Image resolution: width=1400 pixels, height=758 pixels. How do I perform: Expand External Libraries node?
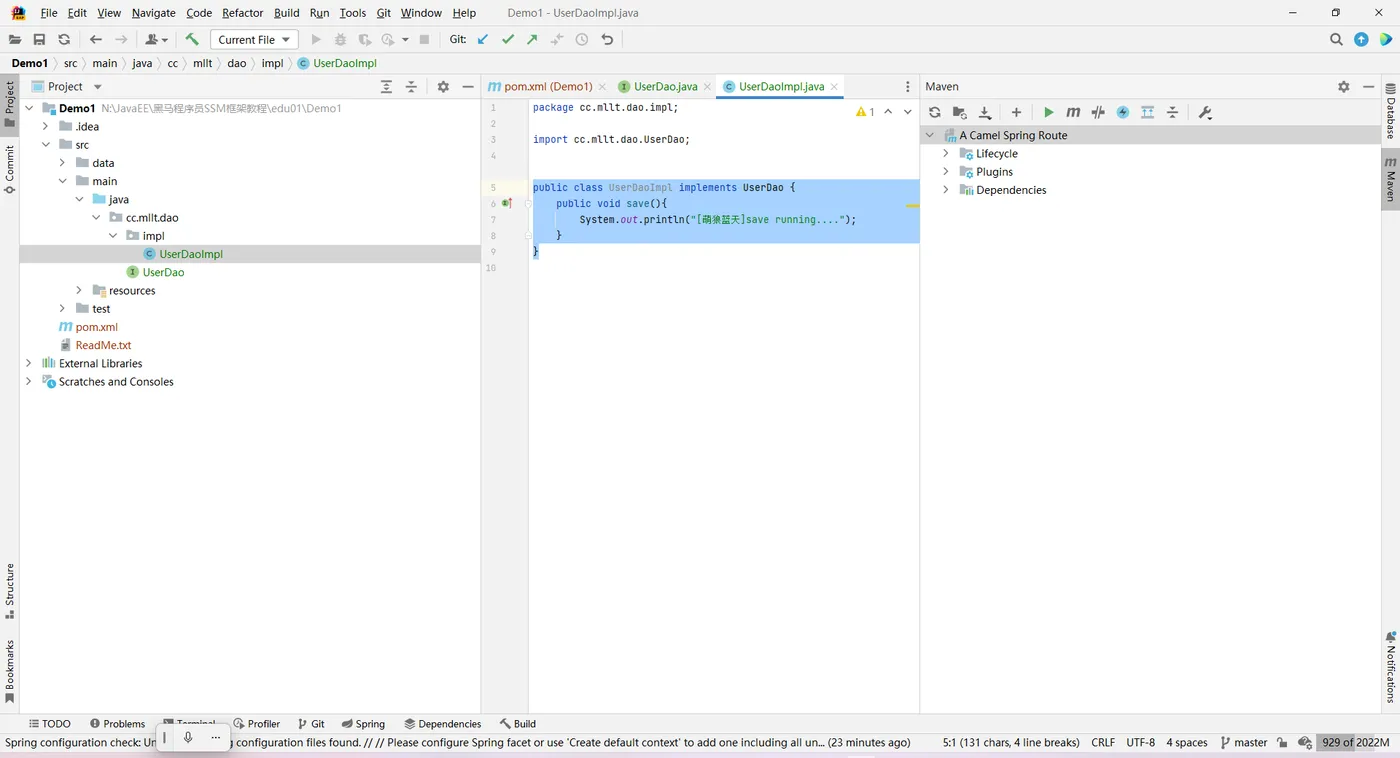tap(29, 363)
